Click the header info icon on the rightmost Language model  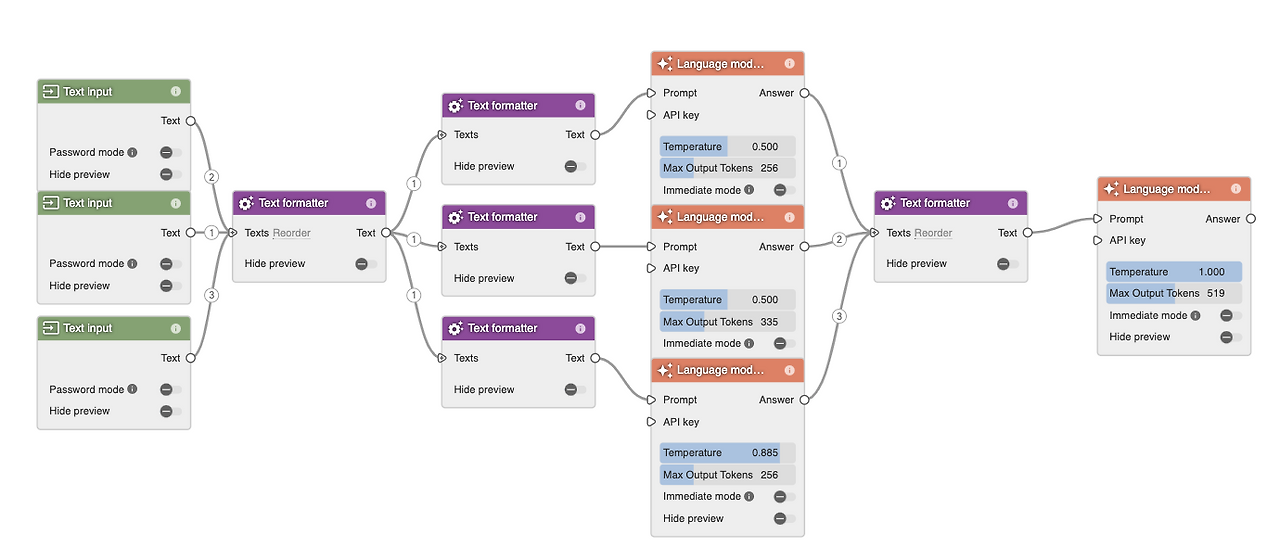[1236, 189]
